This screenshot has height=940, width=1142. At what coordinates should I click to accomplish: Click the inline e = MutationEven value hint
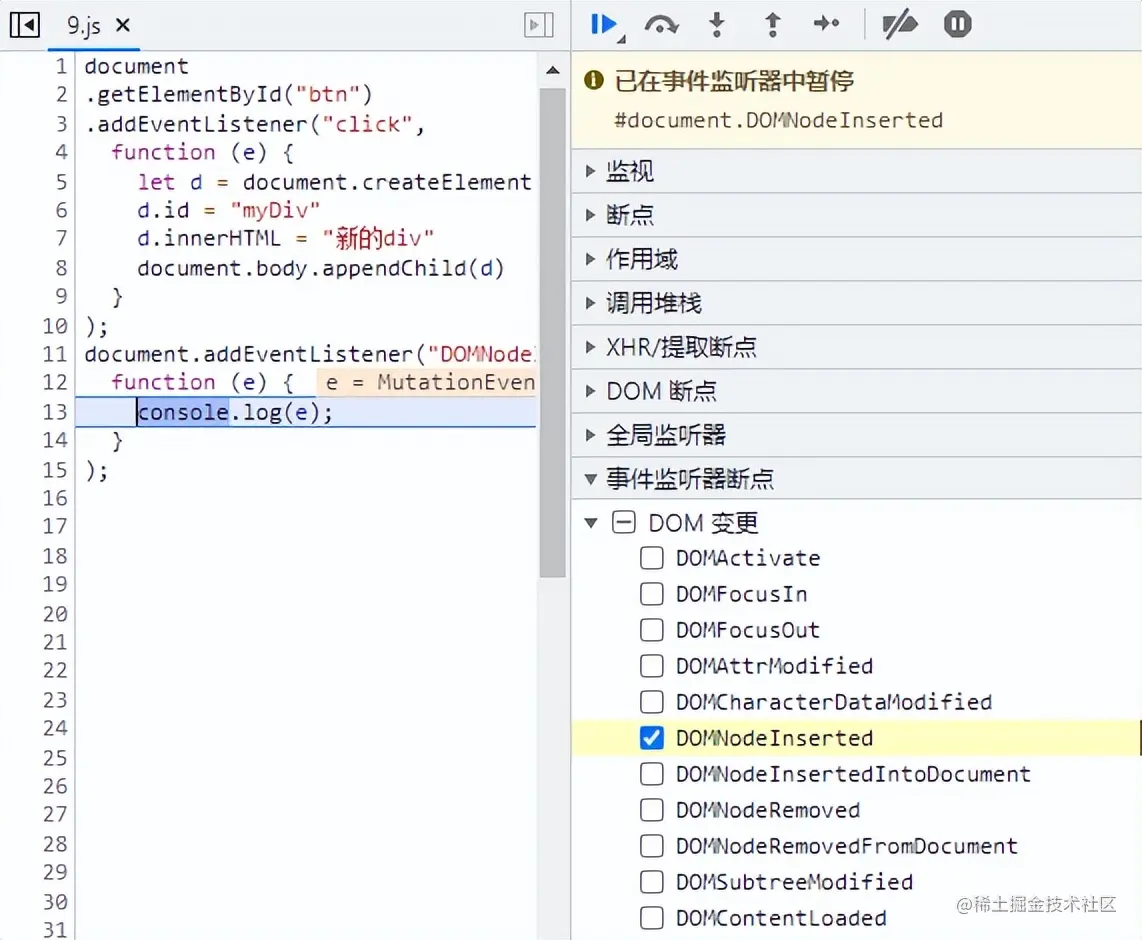point(428,382)
